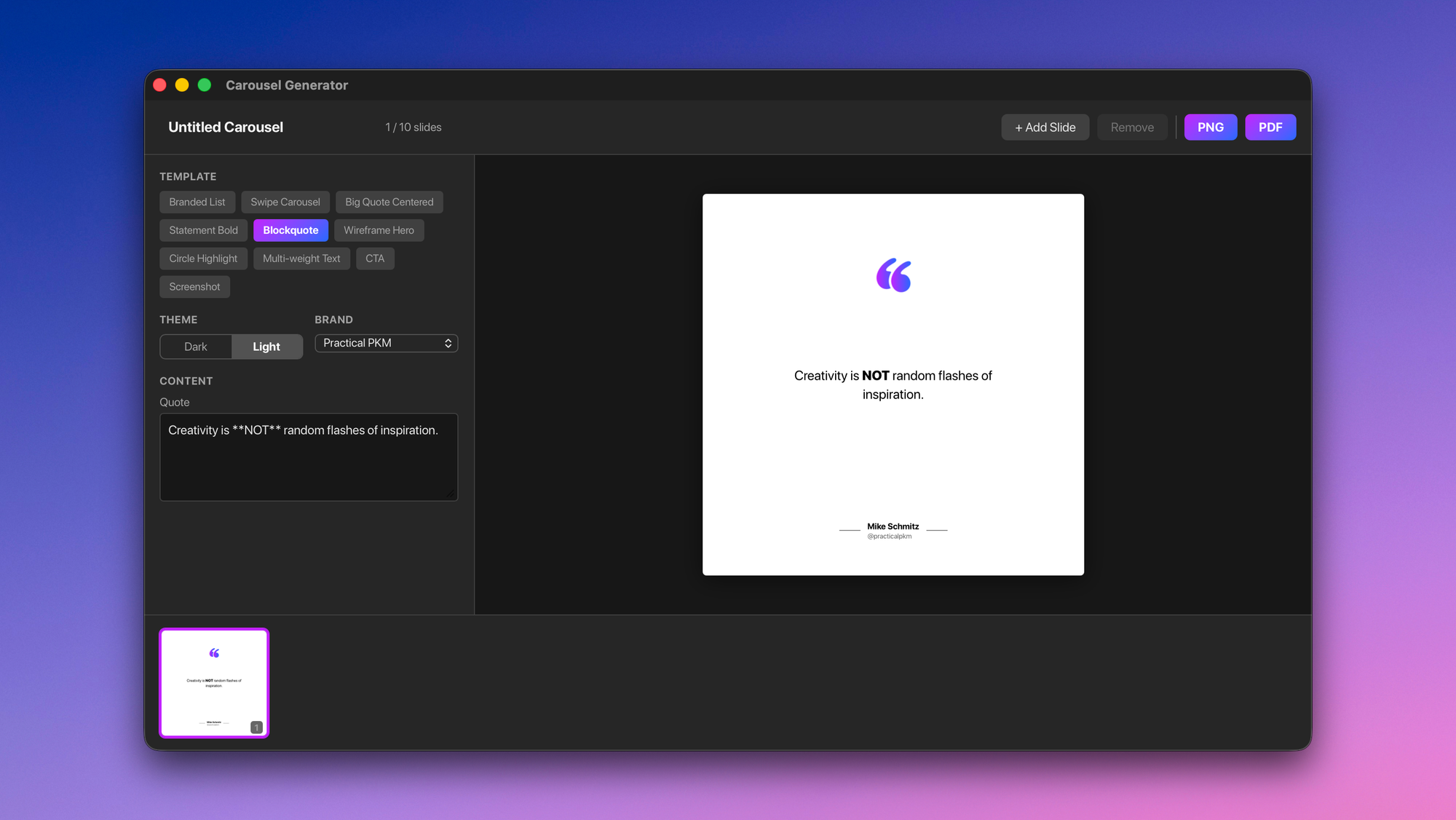Viewport: 1456px width, 820px height.
Task: Export carousel as PNG
Action: coord(1210,127)
